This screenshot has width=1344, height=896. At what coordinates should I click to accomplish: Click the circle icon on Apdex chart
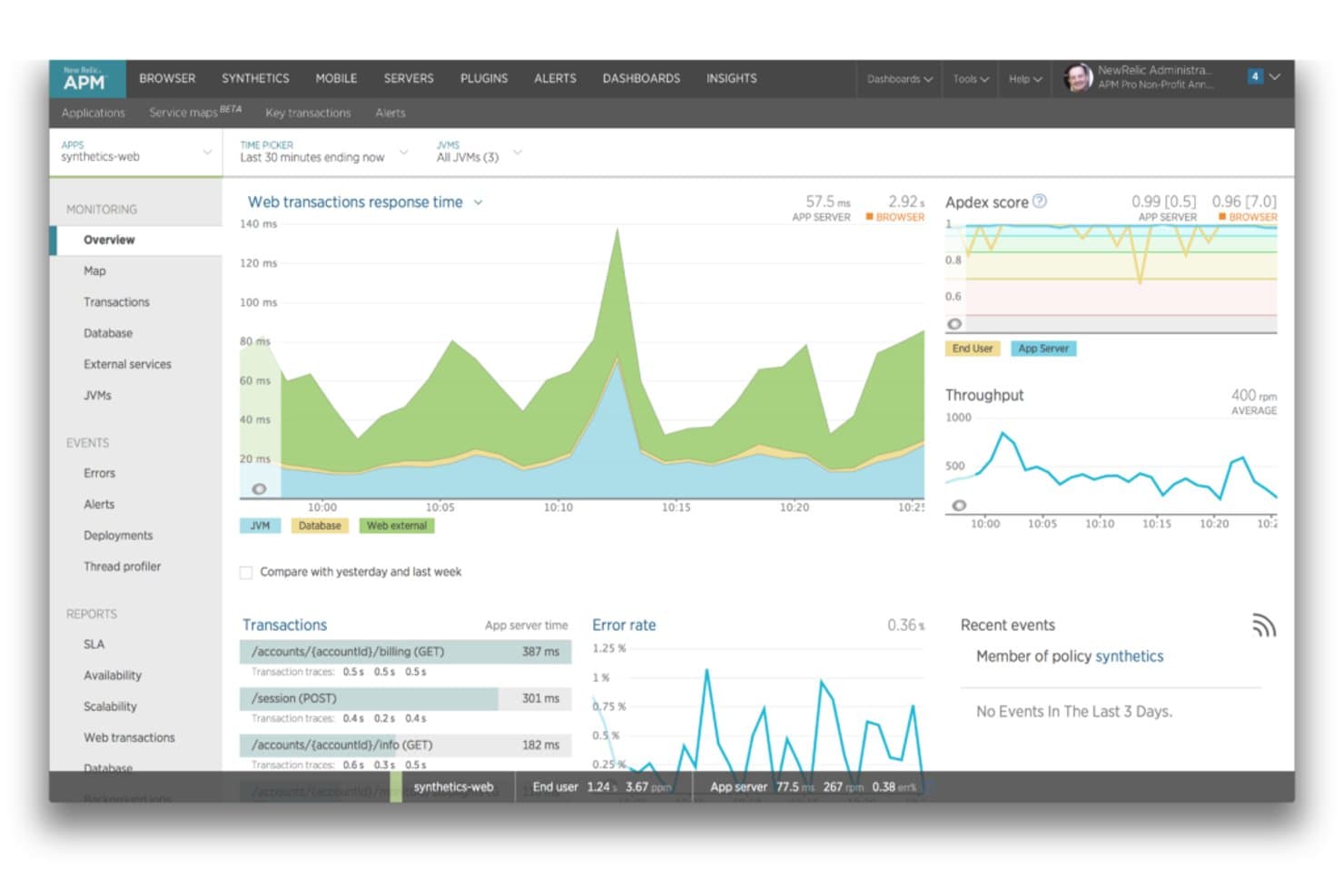coord(954,324)
